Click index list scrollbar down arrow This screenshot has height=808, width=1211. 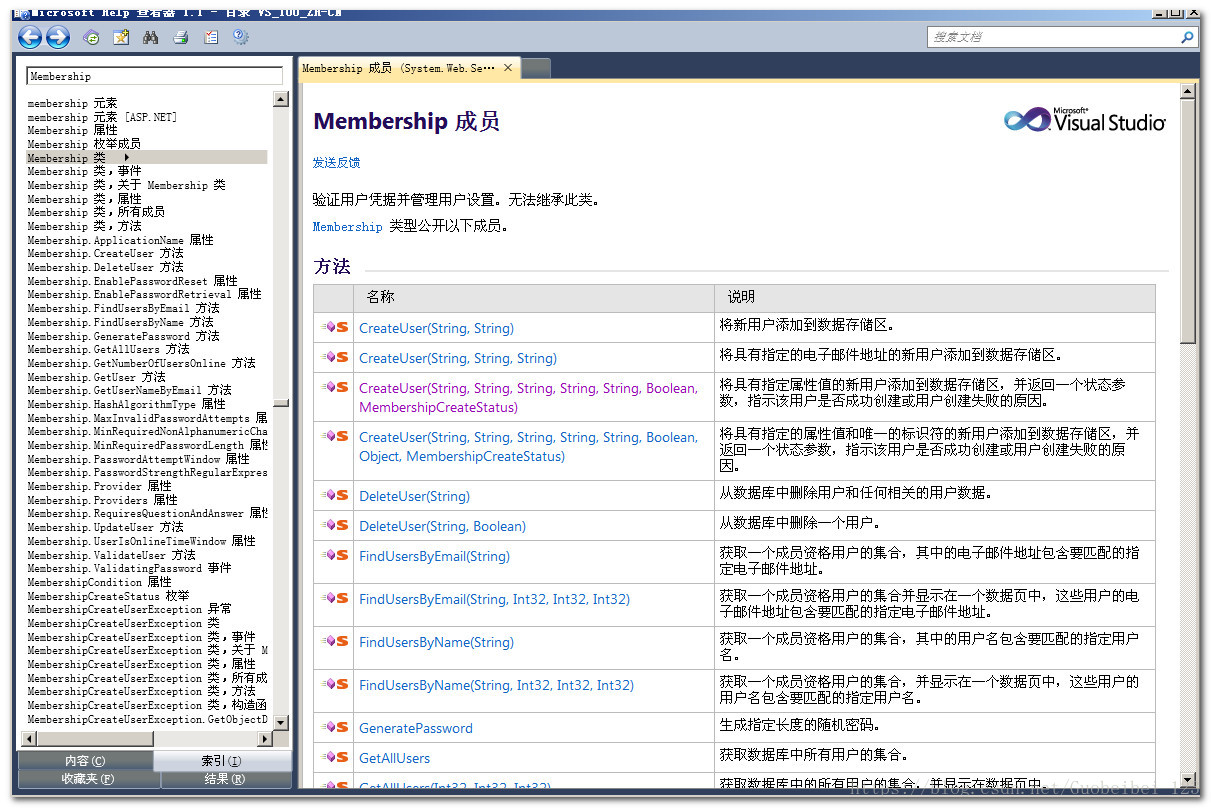tap(281, 722)
